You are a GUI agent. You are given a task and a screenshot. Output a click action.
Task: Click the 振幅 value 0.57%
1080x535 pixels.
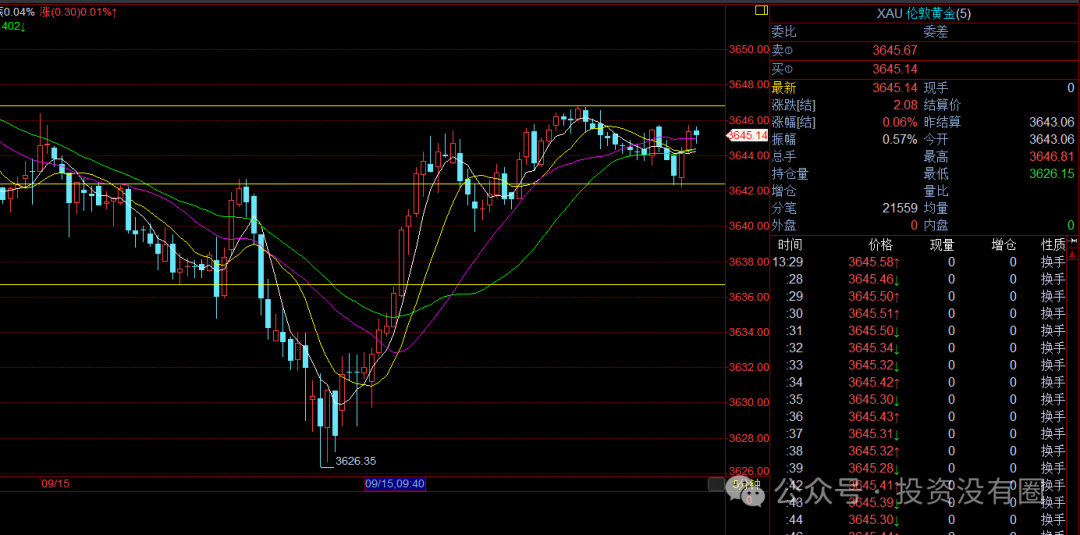coord(900,140)
